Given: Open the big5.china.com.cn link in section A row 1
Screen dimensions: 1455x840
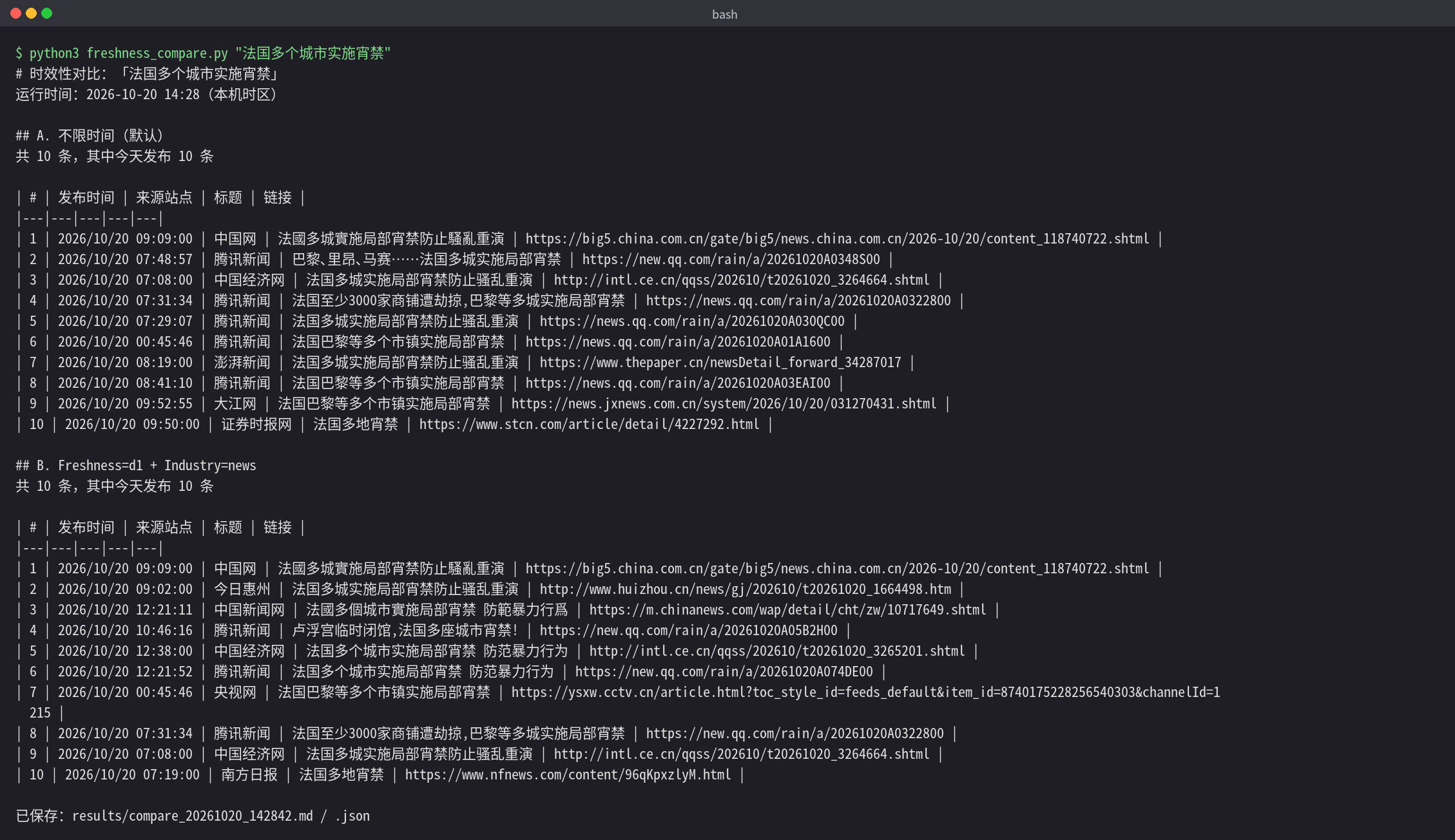Looking at the screenshot, I should point(837,239).
